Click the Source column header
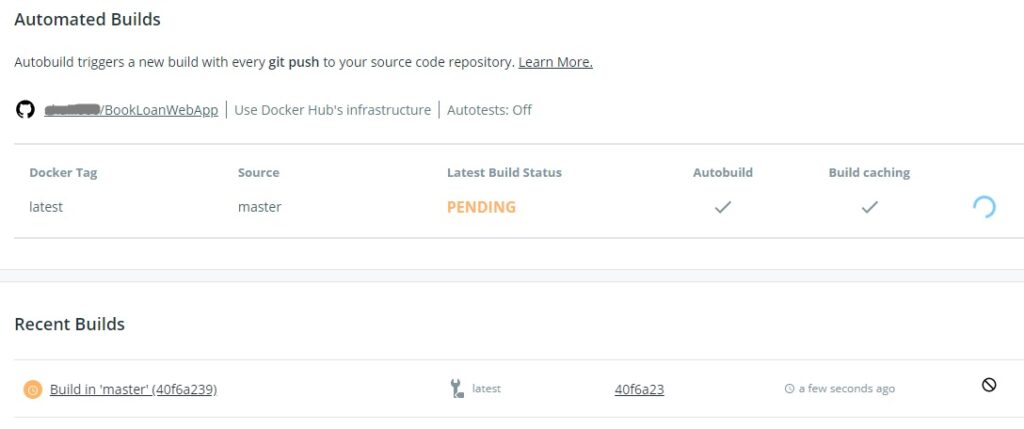This screenshot has height=429, width=1024. (259, 173)
